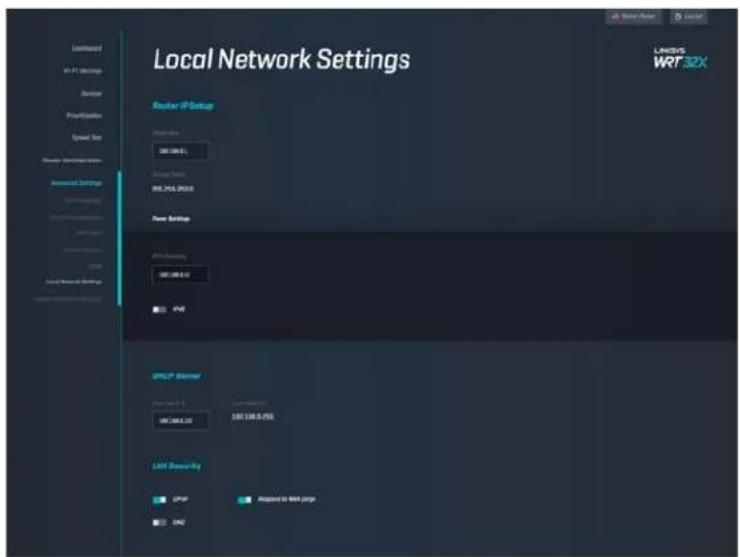Toggle the DMZ switch

click(x=159, y=523)
